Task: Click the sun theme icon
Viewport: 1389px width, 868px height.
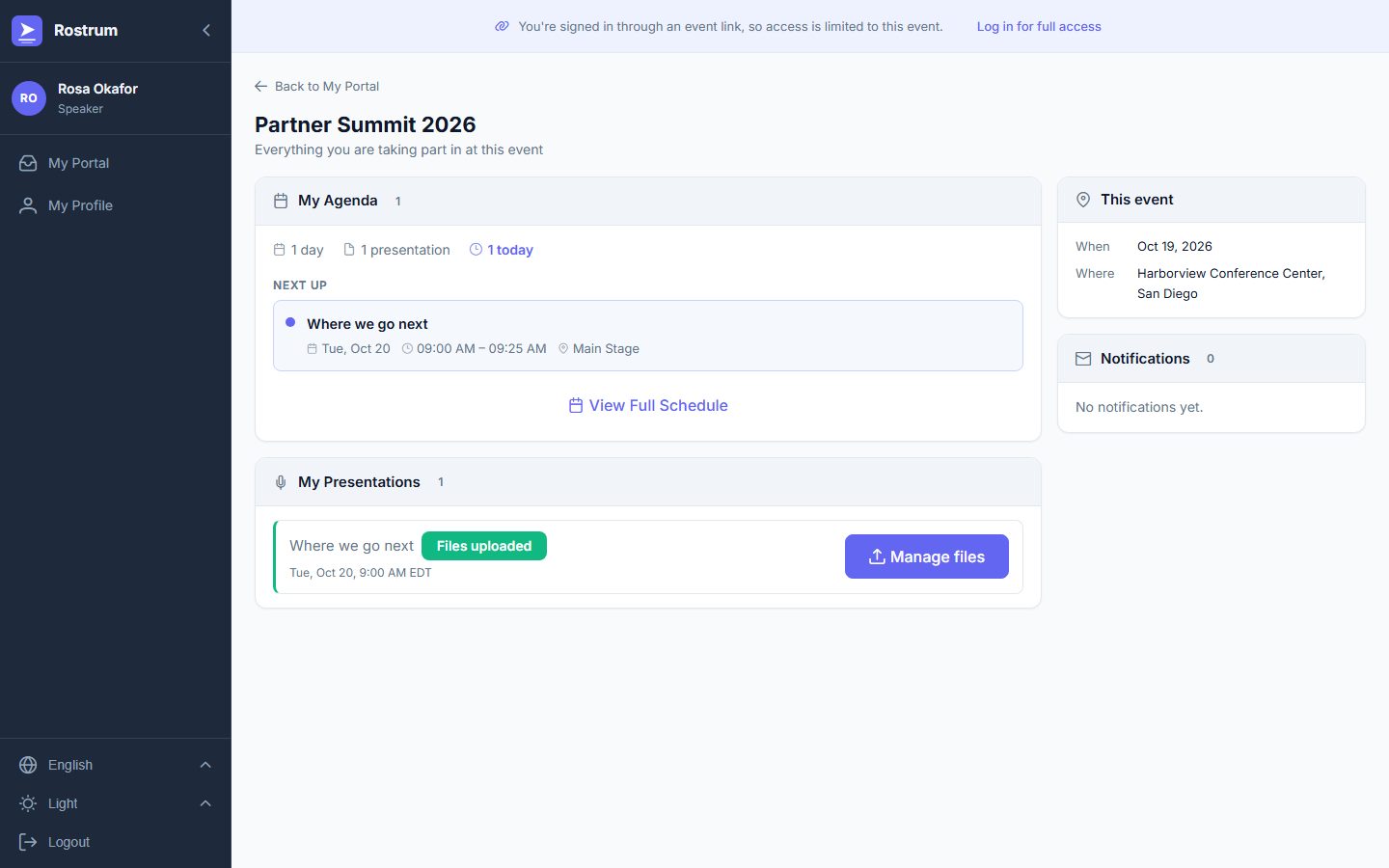Action: click(28, 803)
